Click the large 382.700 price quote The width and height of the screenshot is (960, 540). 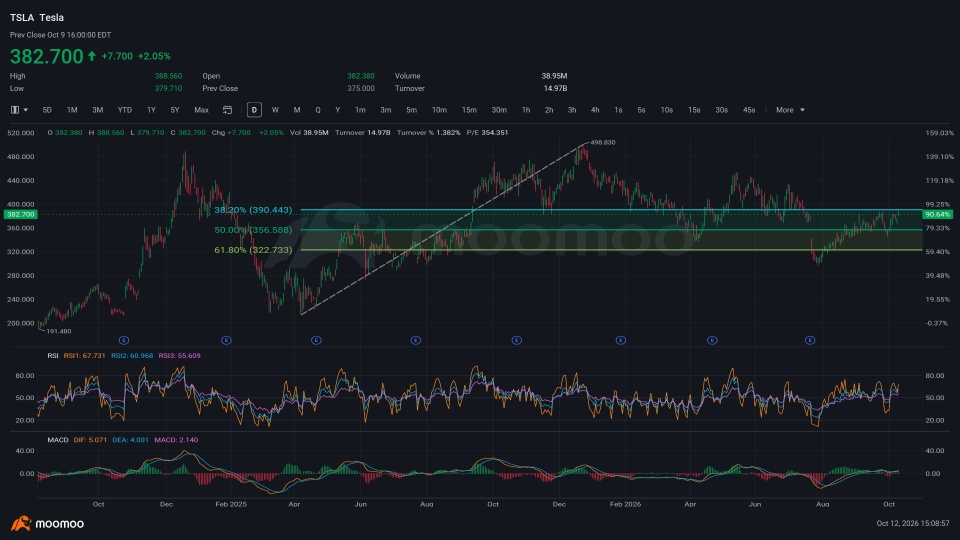[47, 56]
